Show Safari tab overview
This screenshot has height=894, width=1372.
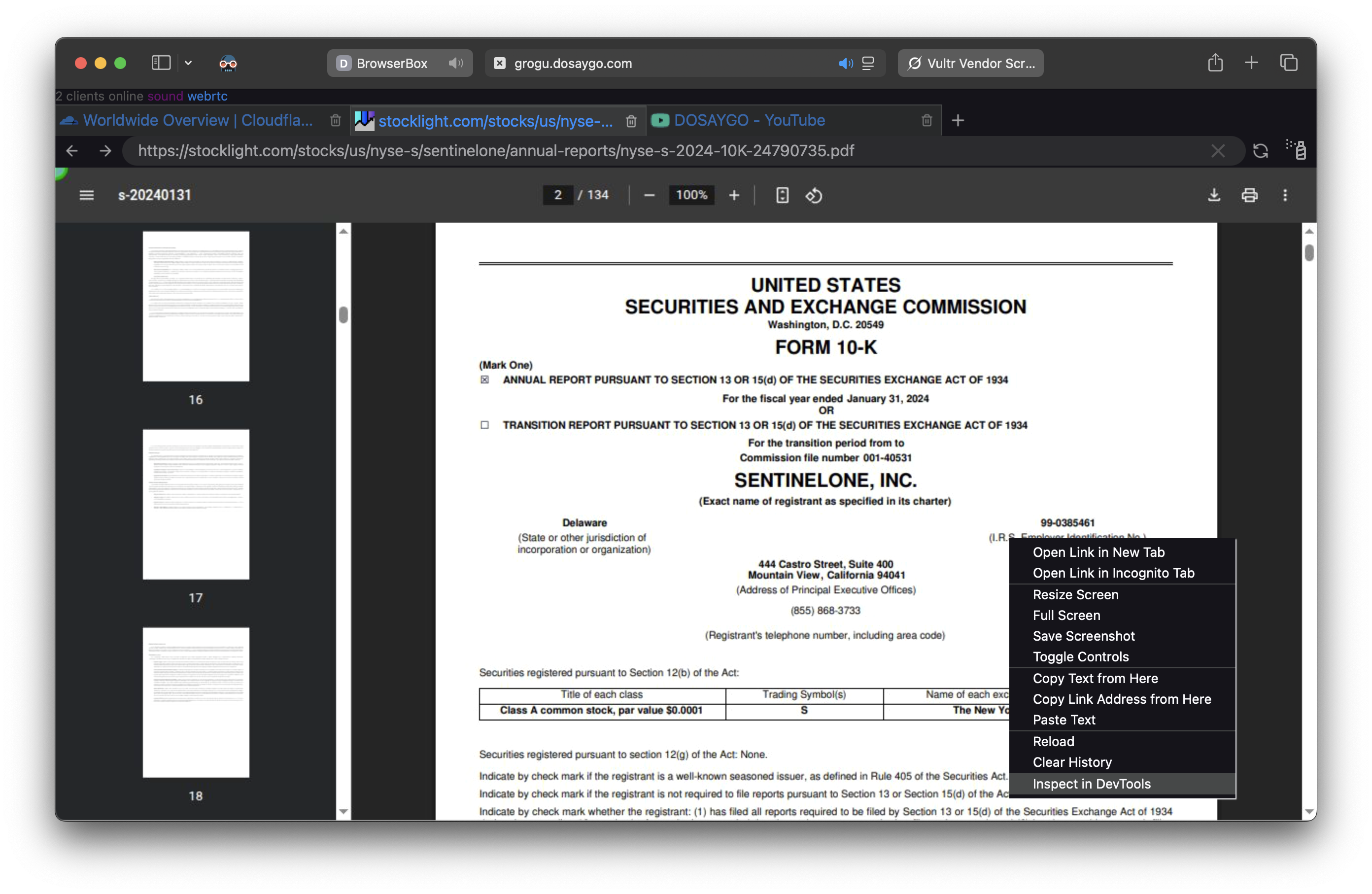[x=1288, y=63]
